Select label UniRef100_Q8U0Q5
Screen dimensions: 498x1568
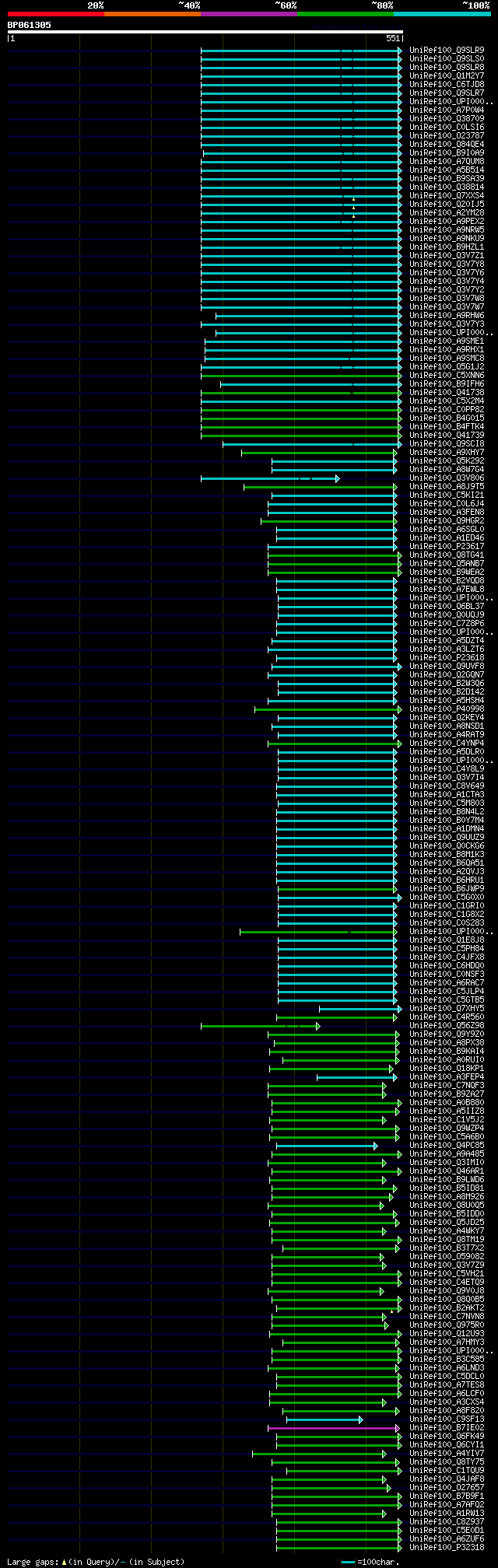447,1206
